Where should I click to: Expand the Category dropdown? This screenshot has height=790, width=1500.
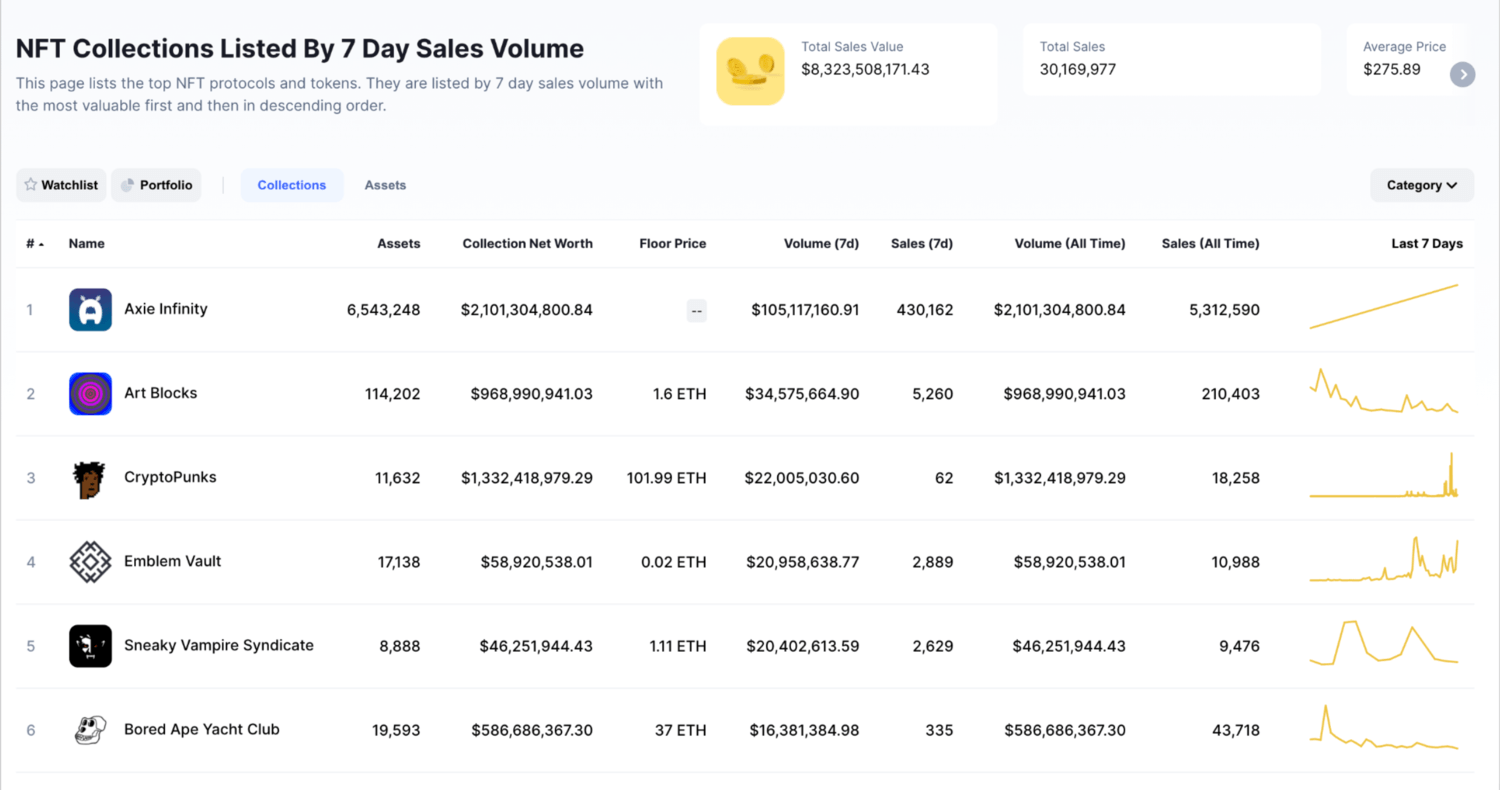[x=1422, y=185]
